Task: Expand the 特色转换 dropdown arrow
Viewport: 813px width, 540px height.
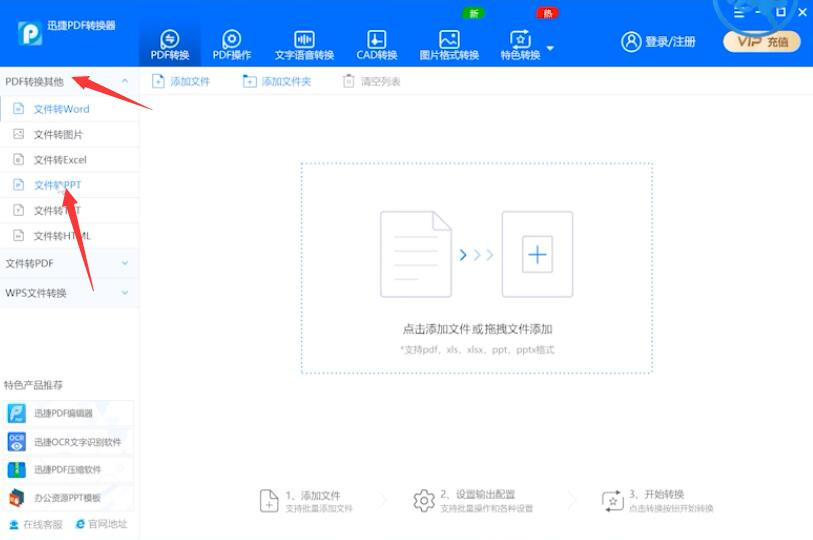Action: pyautogui.click(x=550, y=48)
